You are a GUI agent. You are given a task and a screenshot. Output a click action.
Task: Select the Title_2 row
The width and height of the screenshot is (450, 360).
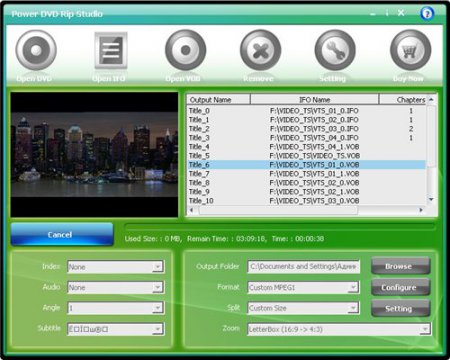coord(306,129)
